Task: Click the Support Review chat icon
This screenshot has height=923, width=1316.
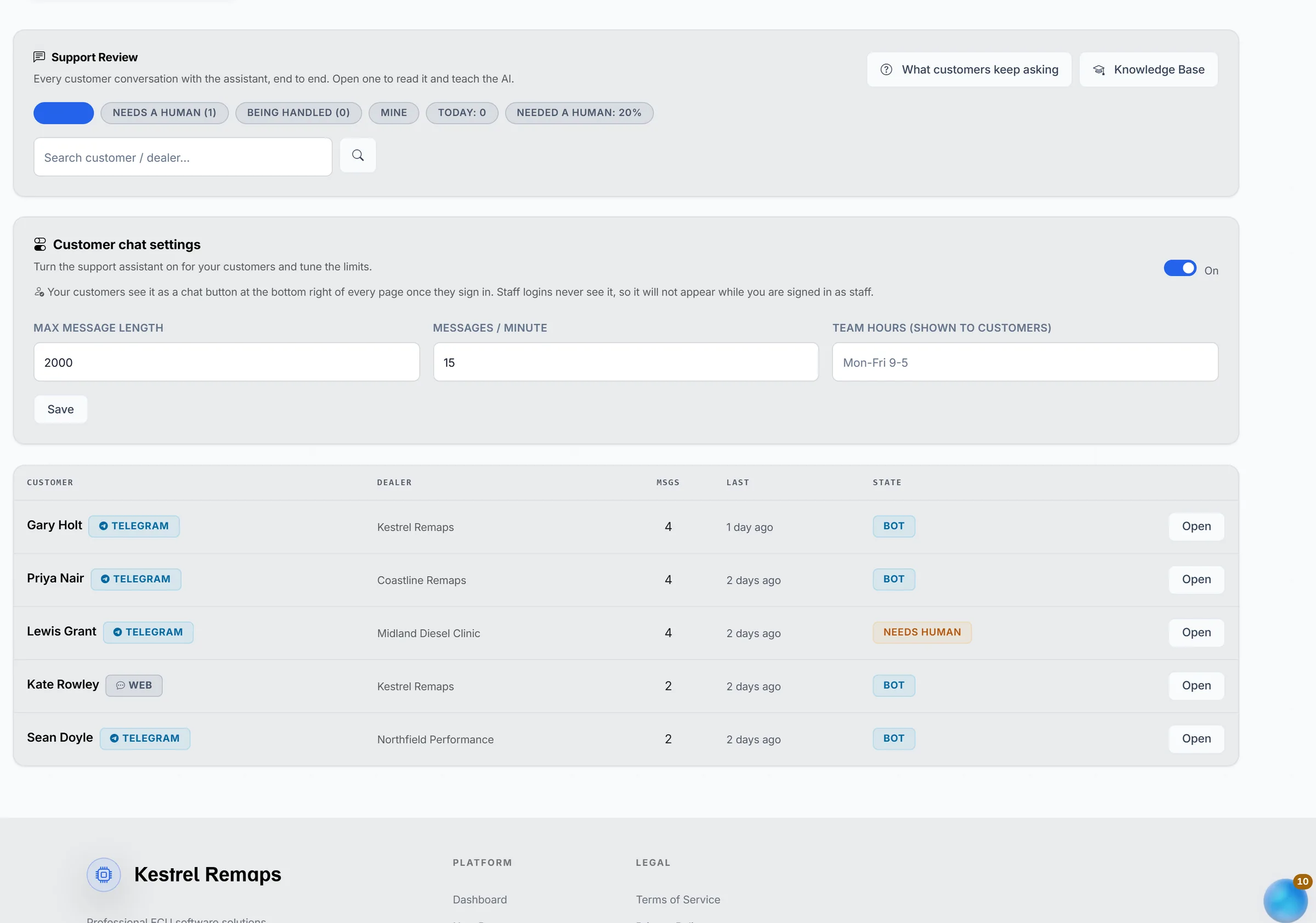Action: (39, 56)
